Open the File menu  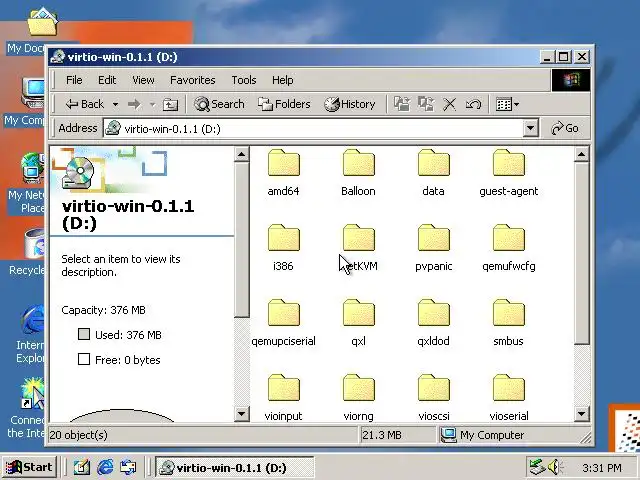tap(74, 80)
